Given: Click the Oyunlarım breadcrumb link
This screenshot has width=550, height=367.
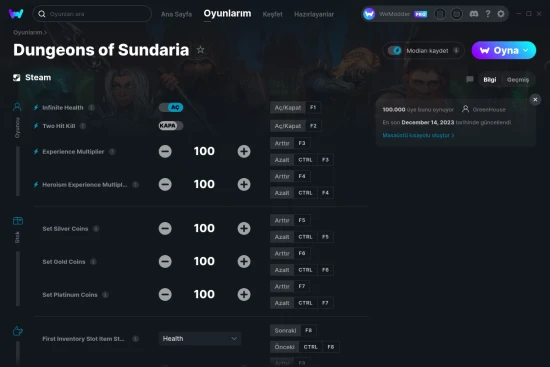Looking at the screenshot, I should coord(28,32).
